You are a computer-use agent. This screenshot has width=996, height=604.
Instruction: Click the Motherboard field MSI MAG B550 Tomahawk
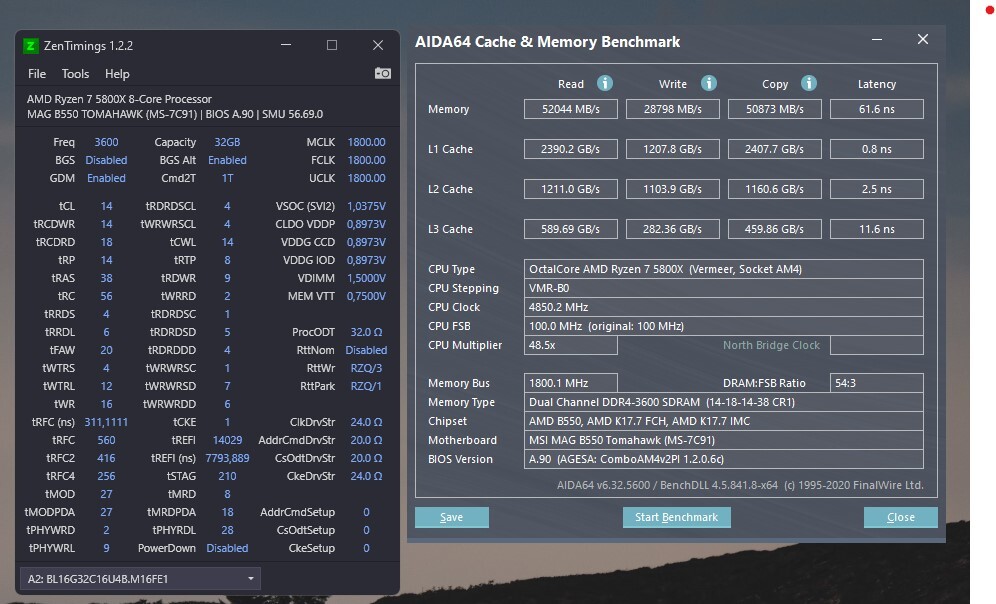coord(723,440)
